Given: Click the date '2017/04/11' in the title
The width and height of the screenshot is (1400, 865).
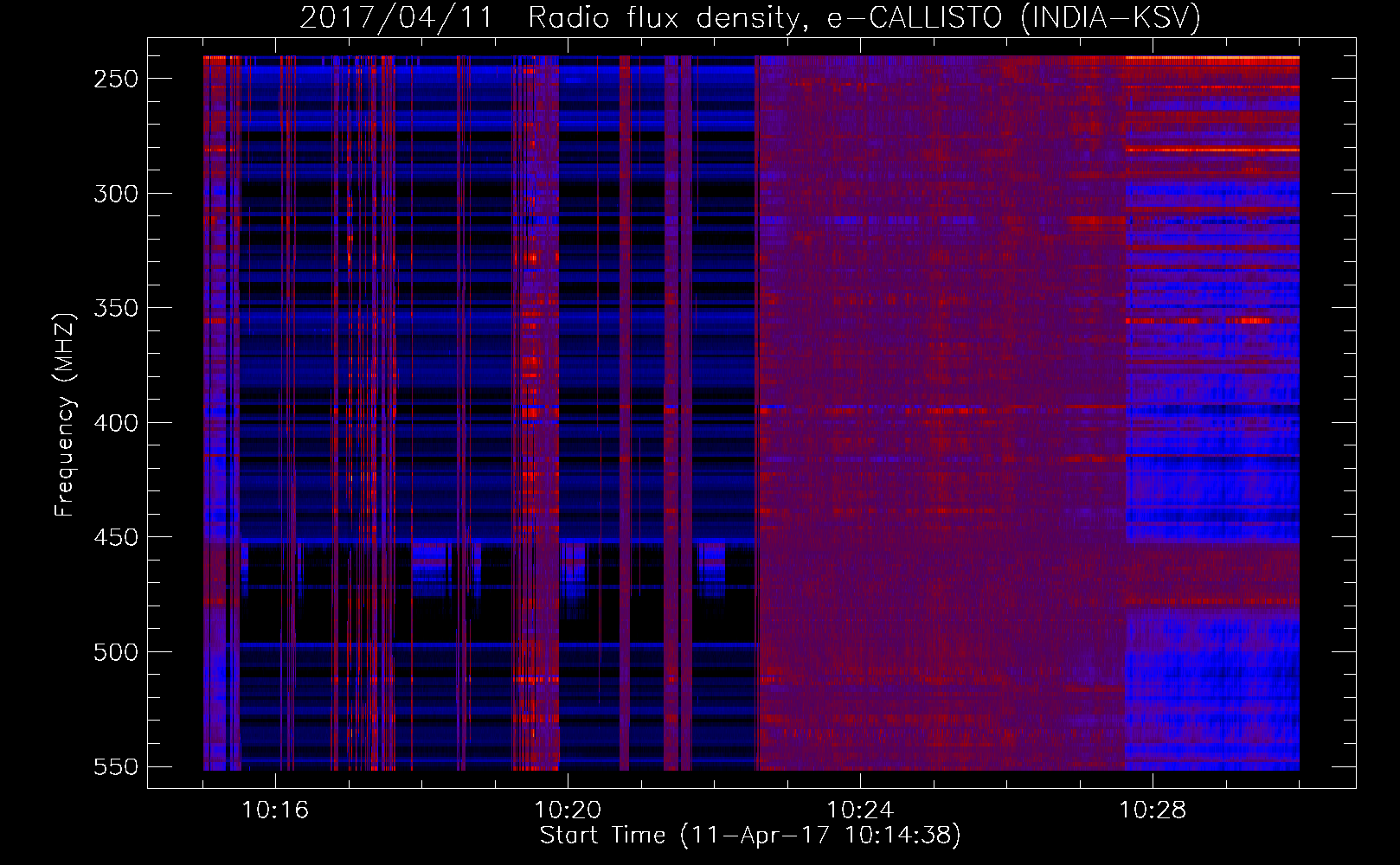Looking at the screenshot, I should 396,17.
